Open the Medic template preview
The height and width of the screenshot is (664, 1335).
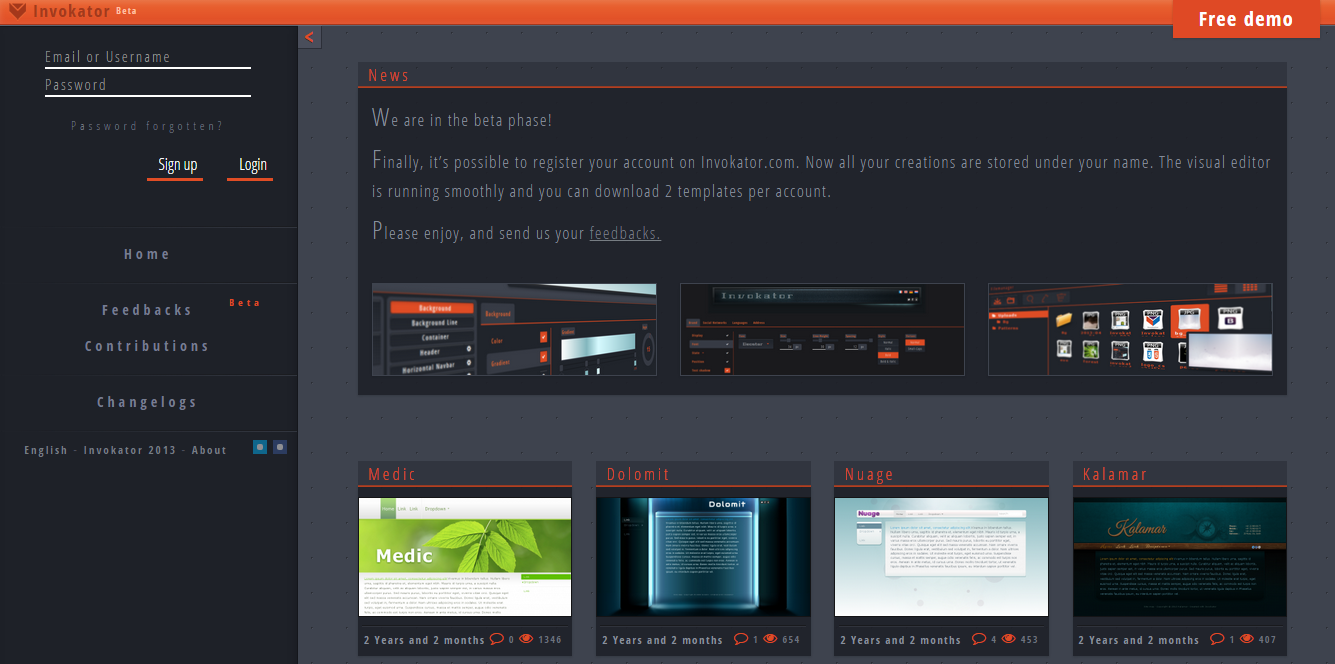coord(465,557)
